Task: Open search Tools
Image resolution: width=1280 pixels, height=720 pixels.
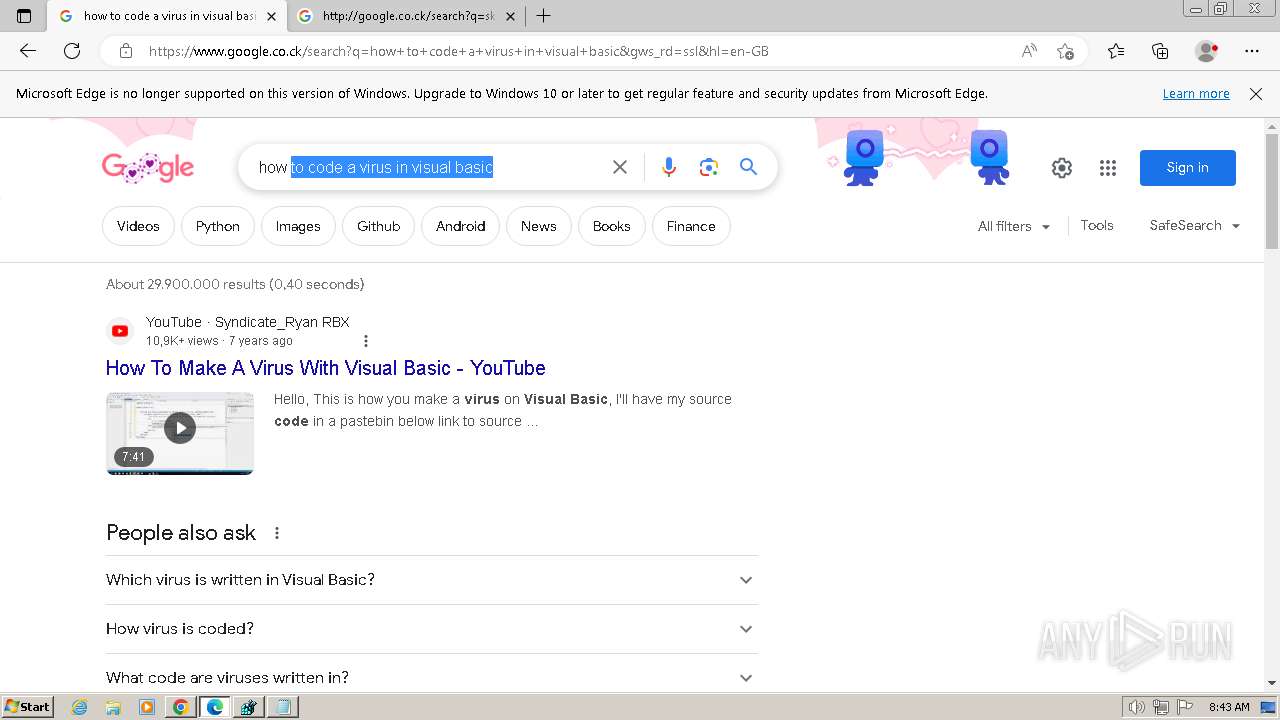Action: [1097, 226]
